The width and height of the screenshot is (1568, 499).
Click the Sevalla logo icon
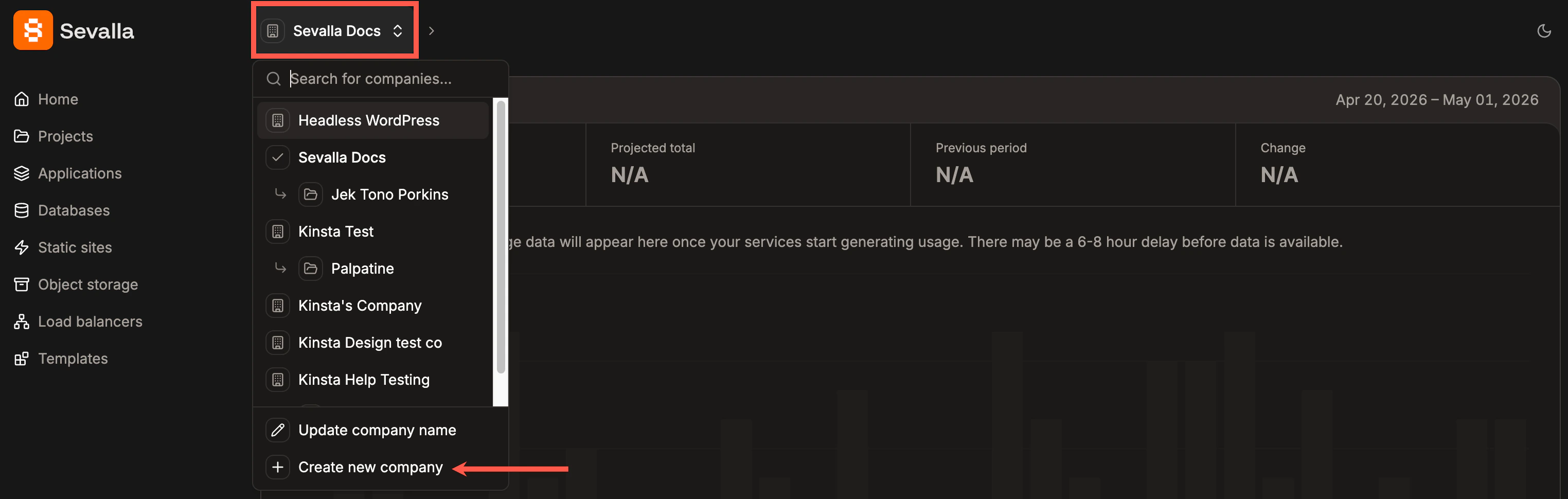click(33, 30)
